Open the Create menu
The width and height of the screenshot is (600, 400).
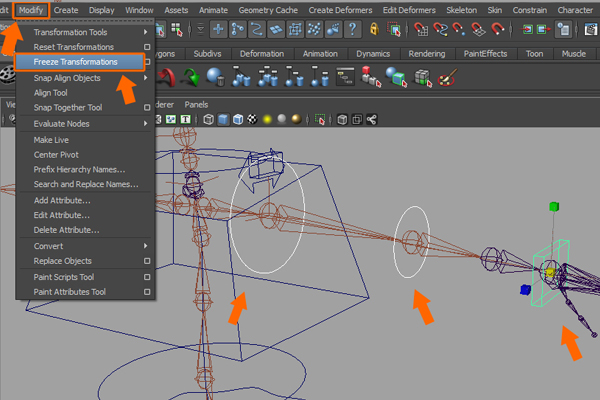pyautogui.click(x=66, y=10)
